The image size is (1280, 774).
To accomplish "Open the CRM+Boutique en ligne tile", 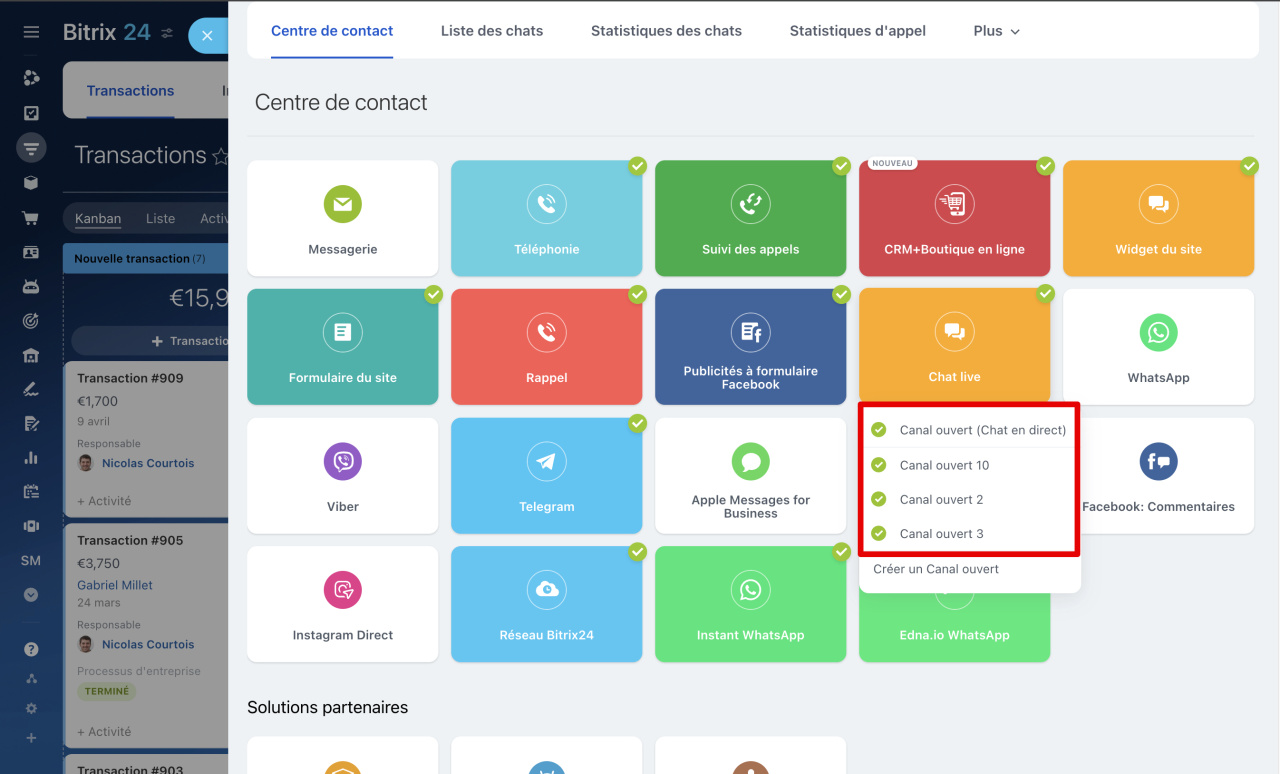I will [955, 218].
